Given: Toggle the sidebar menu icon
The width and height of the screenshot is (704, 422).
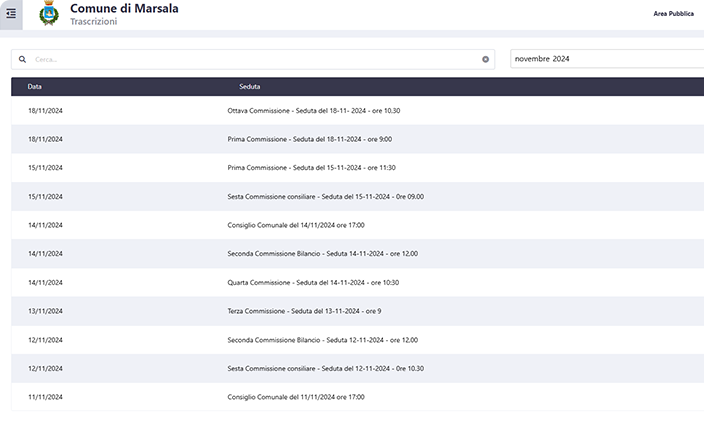Looking at the screenshot, I should coord(11,14).
